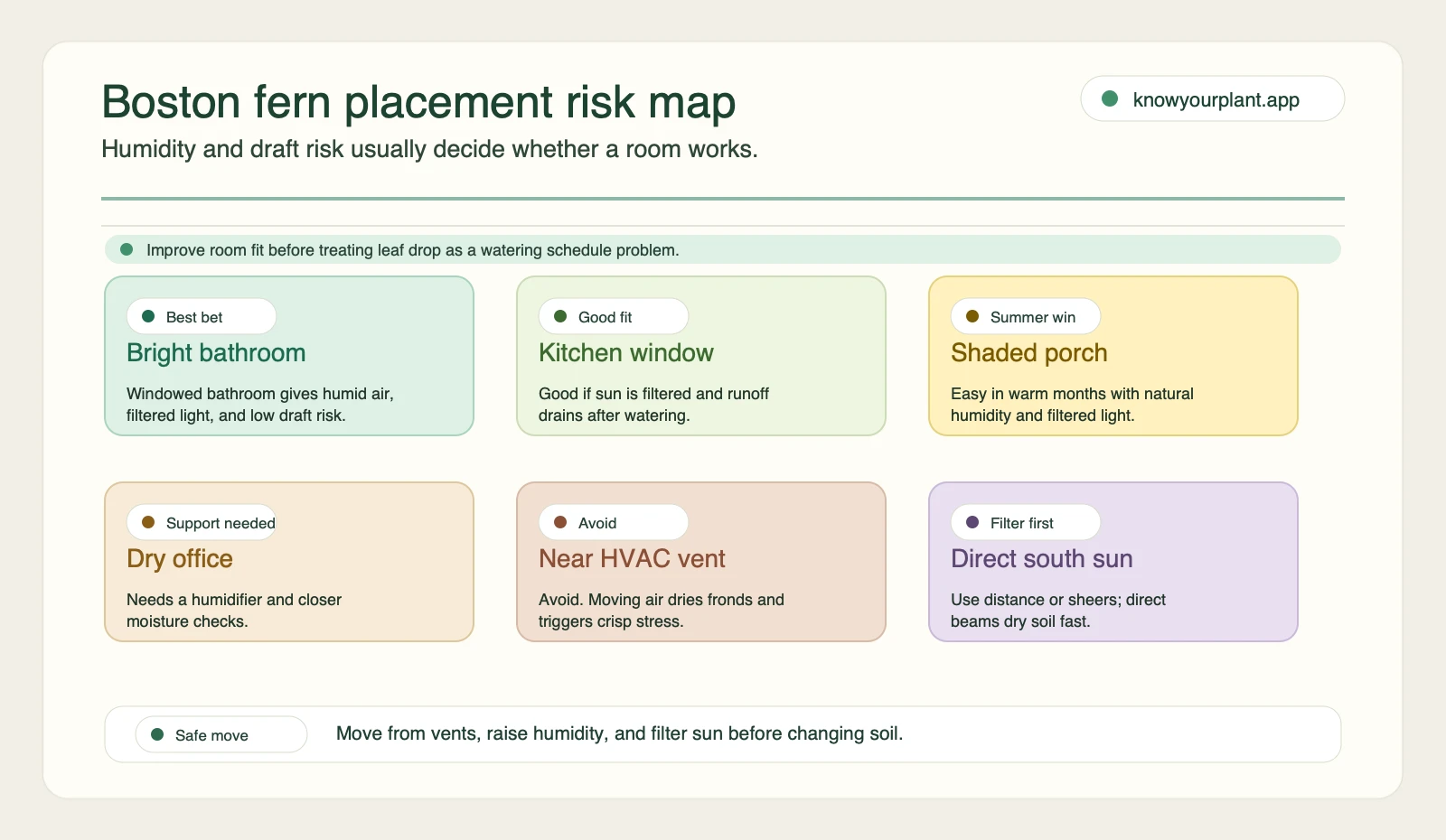This screenshot has width=1446, height=840.
Task: Click the 'Boston fern placement risk map' title
Action: click(418, 102)
